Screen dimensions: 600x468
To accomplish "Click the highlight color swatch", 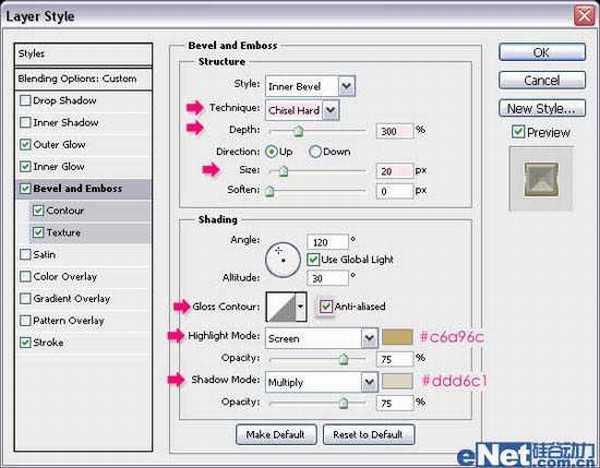I will click(399, 338).
